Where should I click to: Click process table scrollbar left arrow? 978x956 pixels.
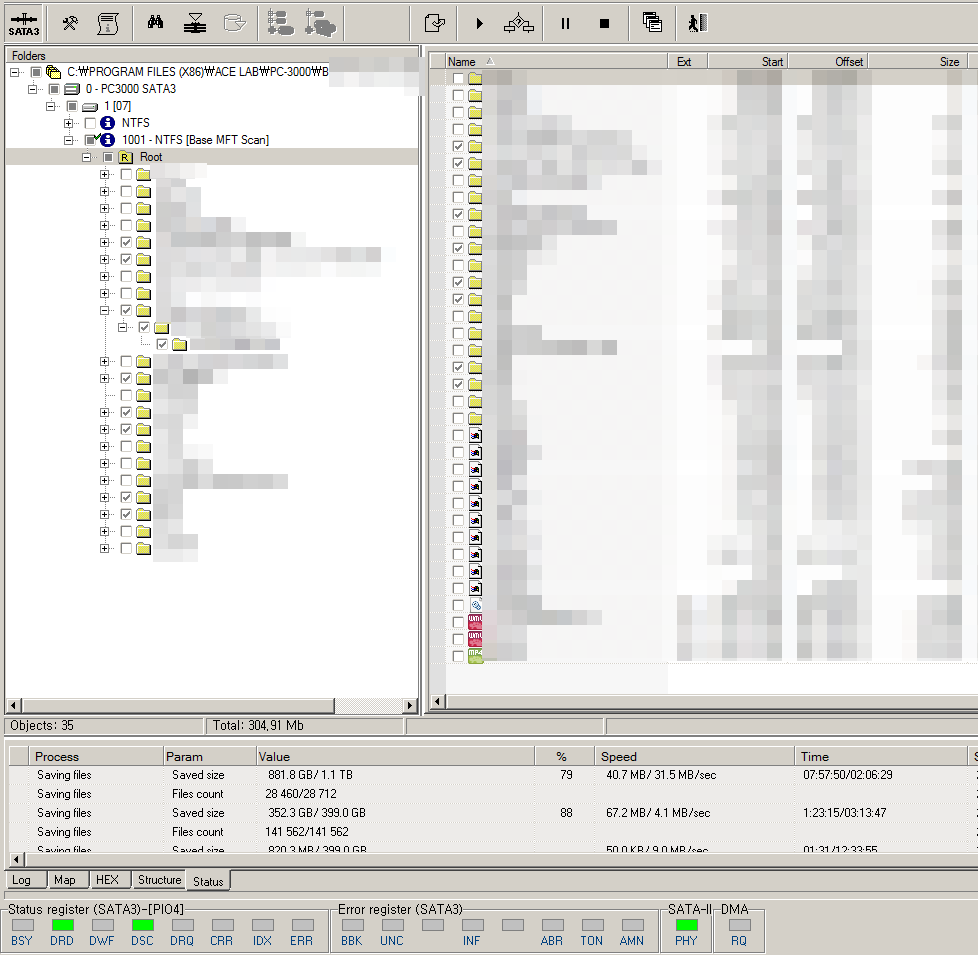click(17, 859)
